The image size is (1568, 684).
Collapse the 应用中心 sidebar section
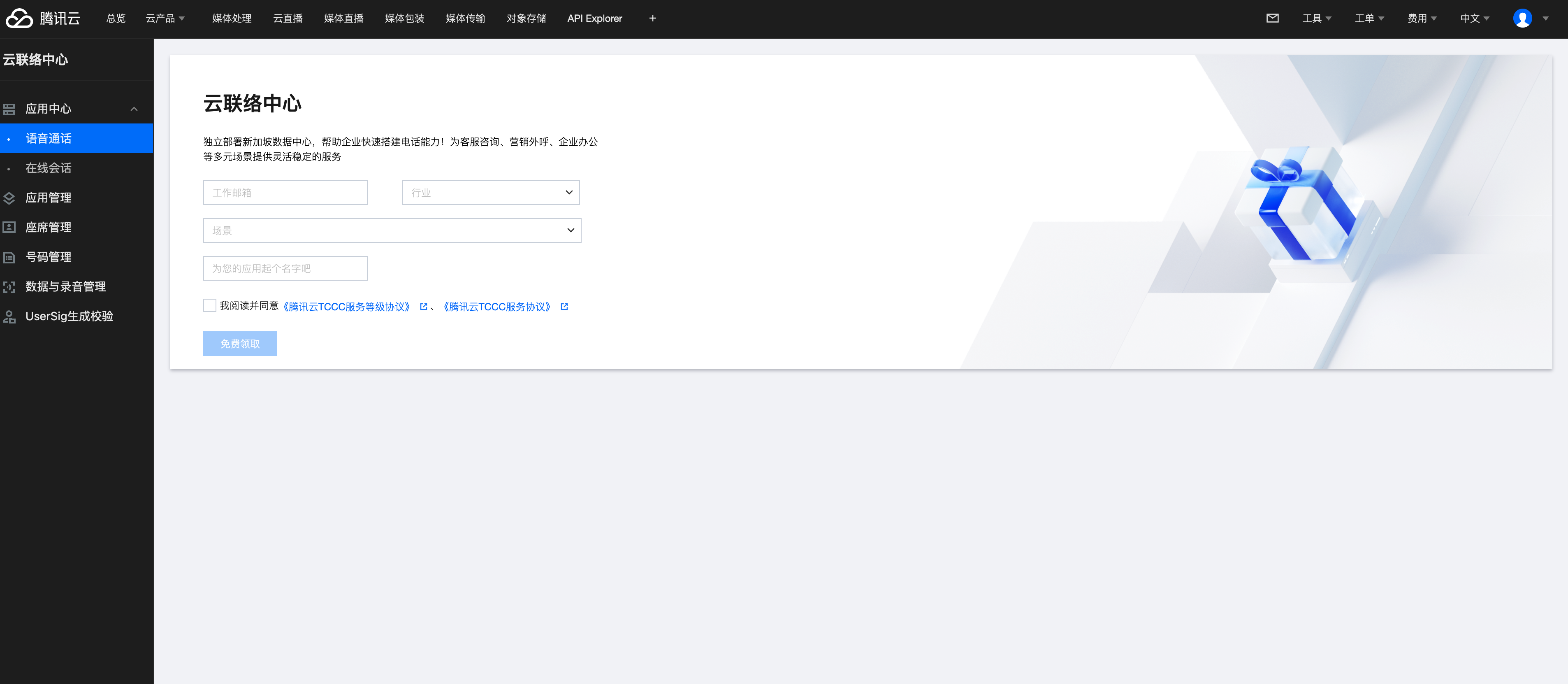click(134, 109)
